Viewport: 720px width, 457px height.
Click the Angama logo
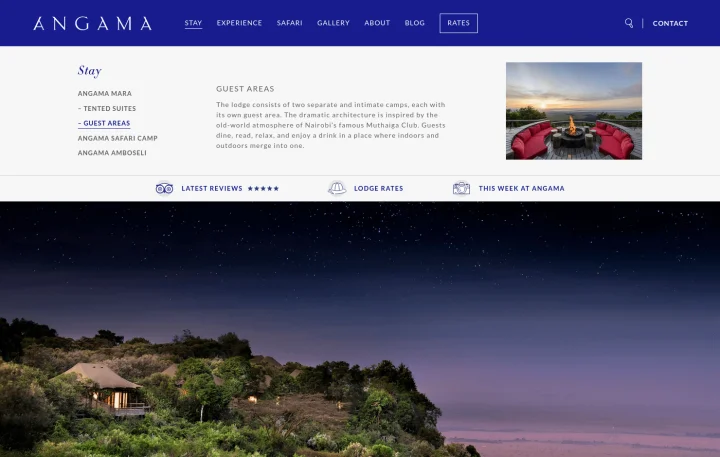92,23
